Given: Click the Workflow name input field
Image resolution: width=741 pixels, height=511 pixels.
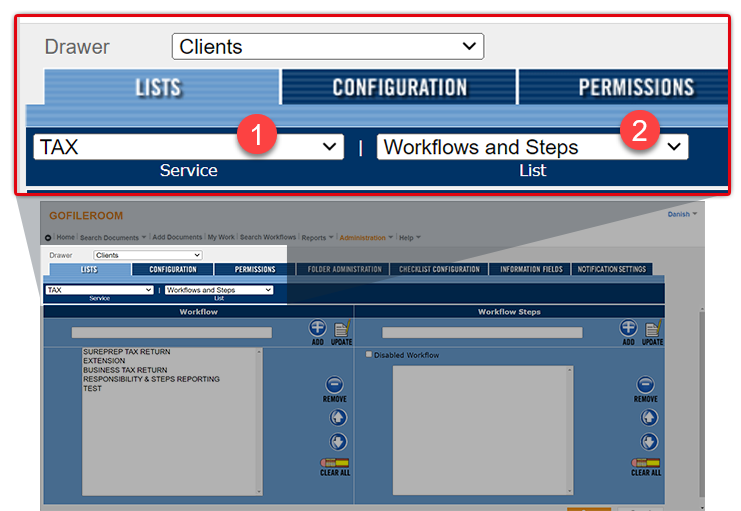Looking at the screenshot, I should coord(172,333).
